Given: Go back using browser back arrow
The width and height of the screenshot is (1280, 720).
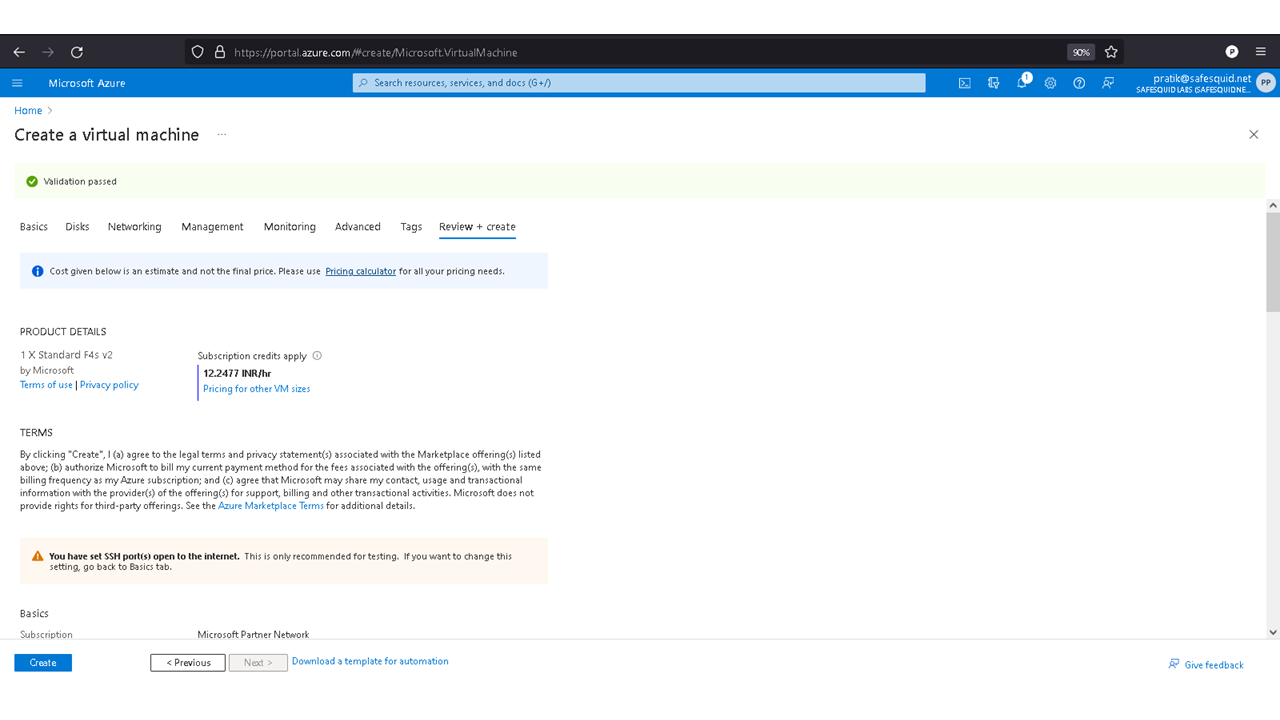Looking at the screenshot, I should click(19, 52).
